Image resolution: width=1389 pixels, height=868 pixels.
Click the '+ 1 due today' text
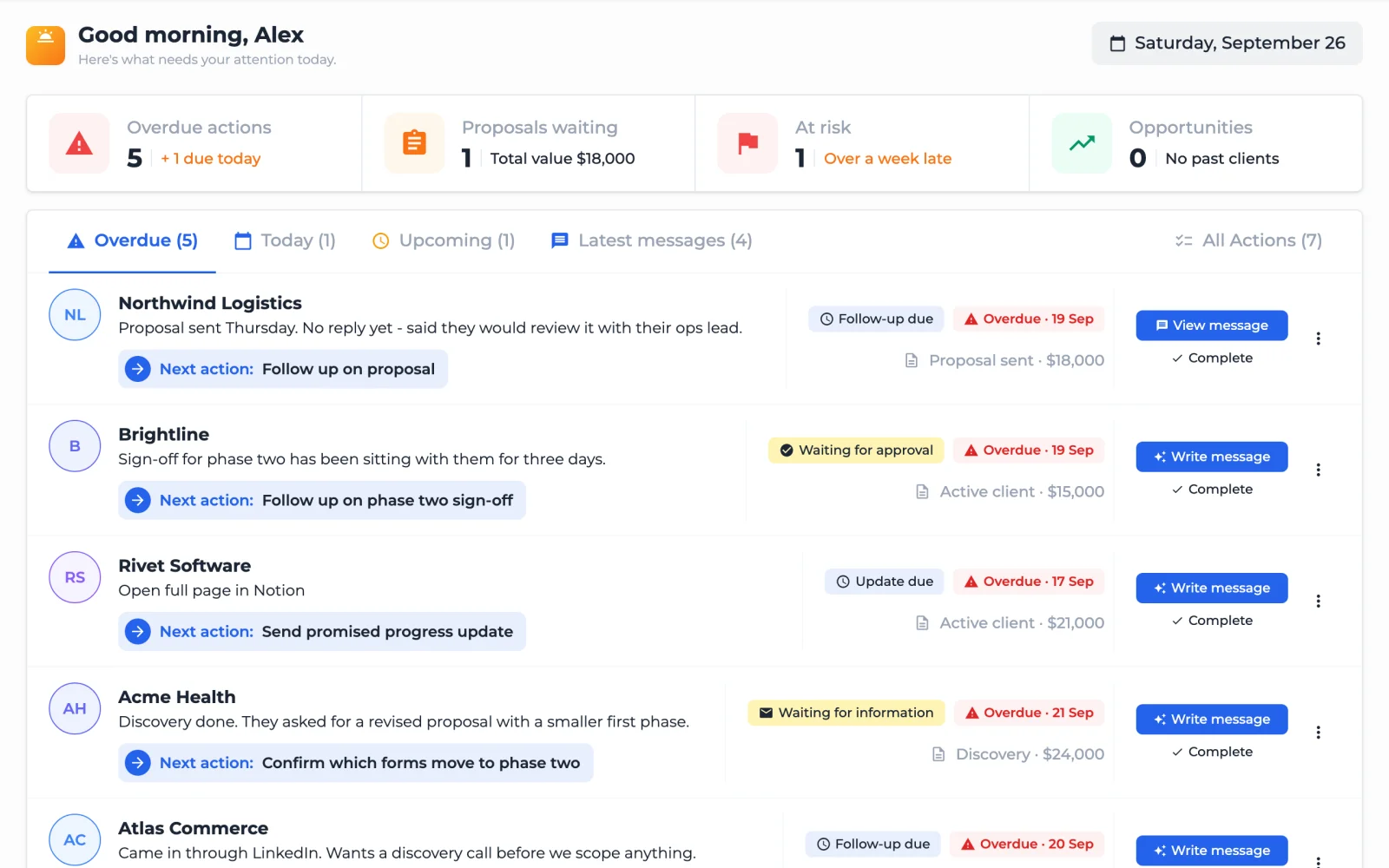211,159
